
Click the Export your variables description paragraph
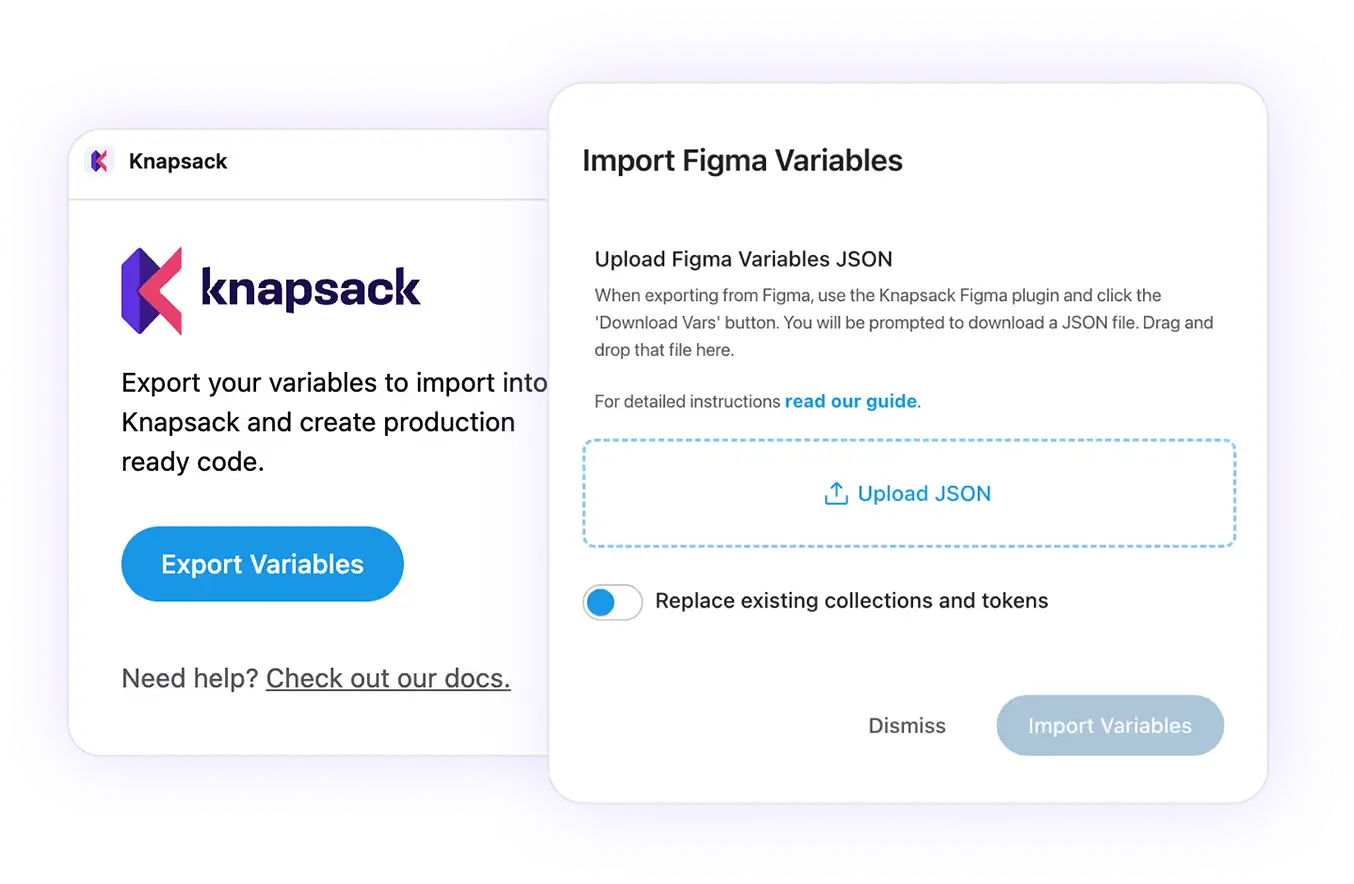(330, 422)
